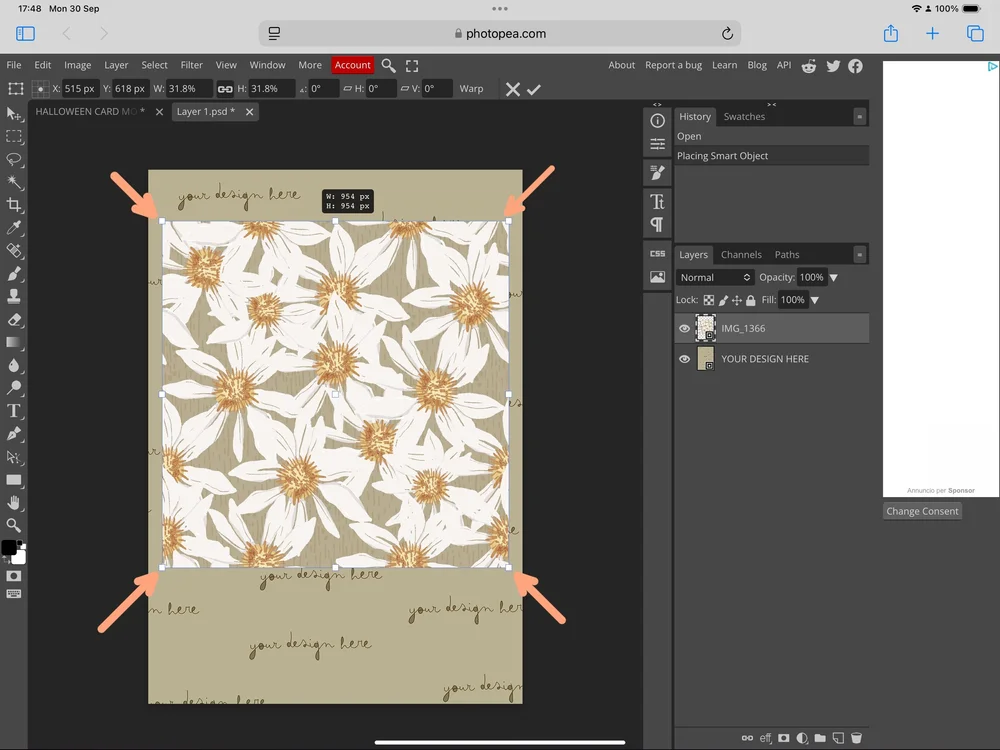The image size is (1000, 750).
Task: Click the red Account button
Action: [x=352, y=65]
